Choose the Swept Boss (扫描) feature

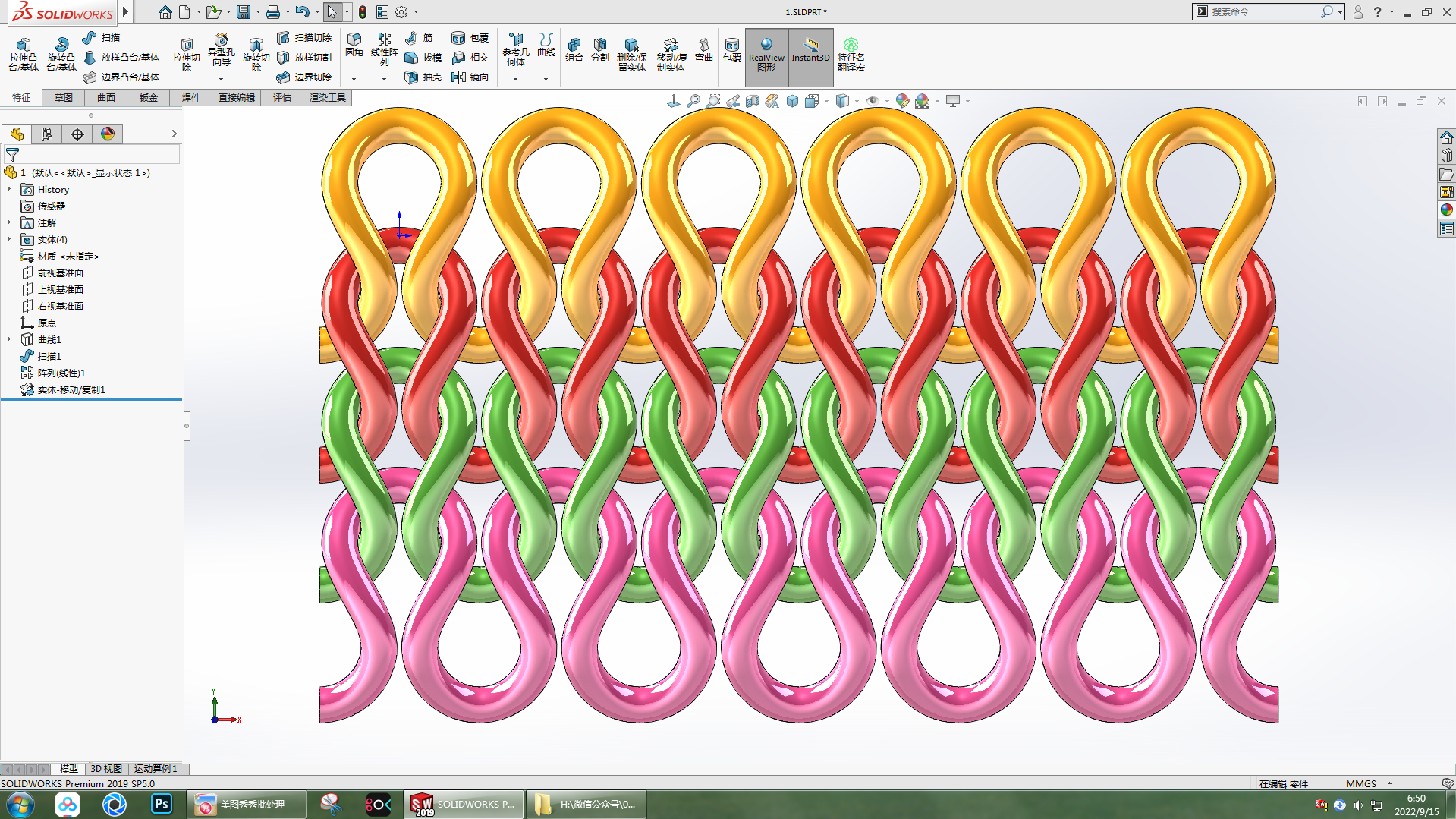coord(101,37)
